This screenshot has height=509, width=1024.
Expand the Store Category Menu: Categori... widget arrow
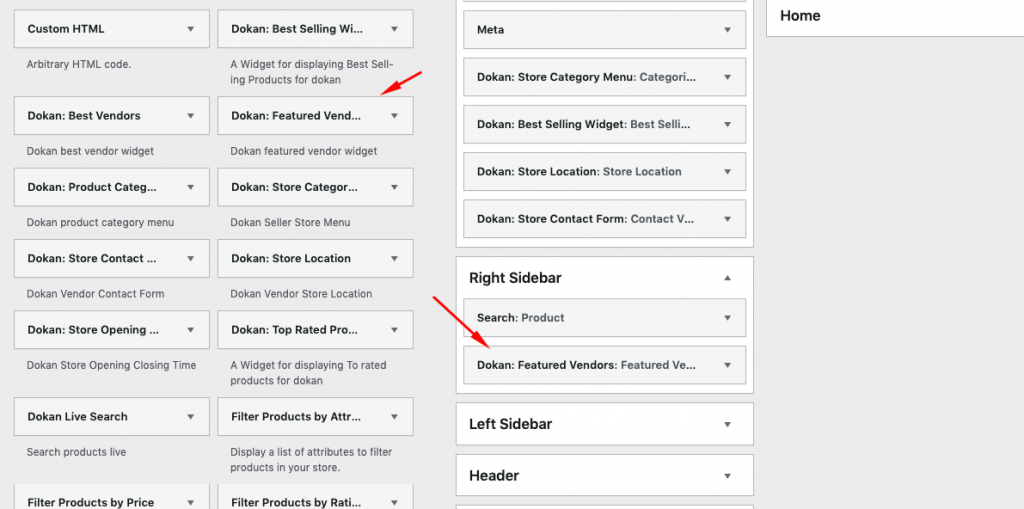point(728,77)
